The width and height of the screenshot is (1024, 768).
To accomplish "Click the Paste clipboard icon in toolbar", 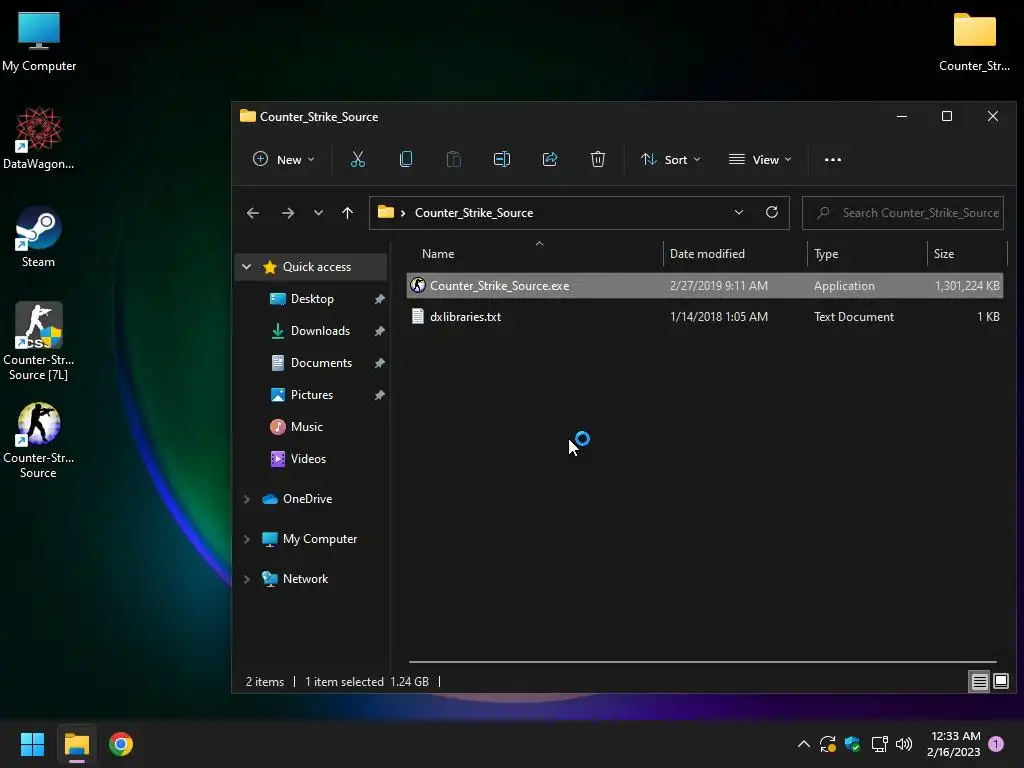I will point(453,159).
